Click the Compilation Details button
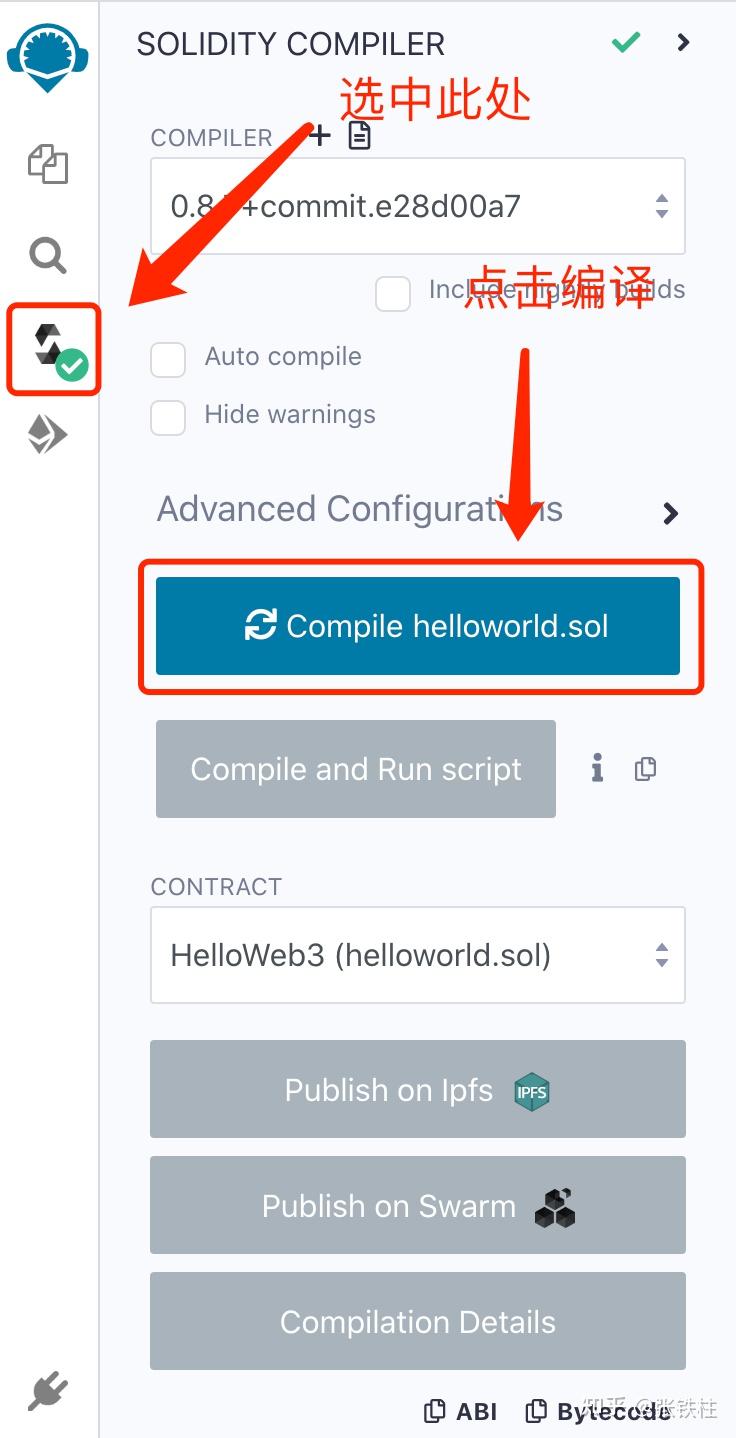Screen dimensions: 736x1438 417,1321
